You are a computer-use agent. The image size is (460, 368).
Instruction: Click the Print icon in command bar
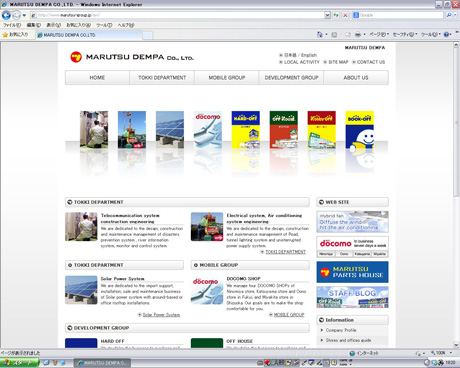click(x=358, y=34)
